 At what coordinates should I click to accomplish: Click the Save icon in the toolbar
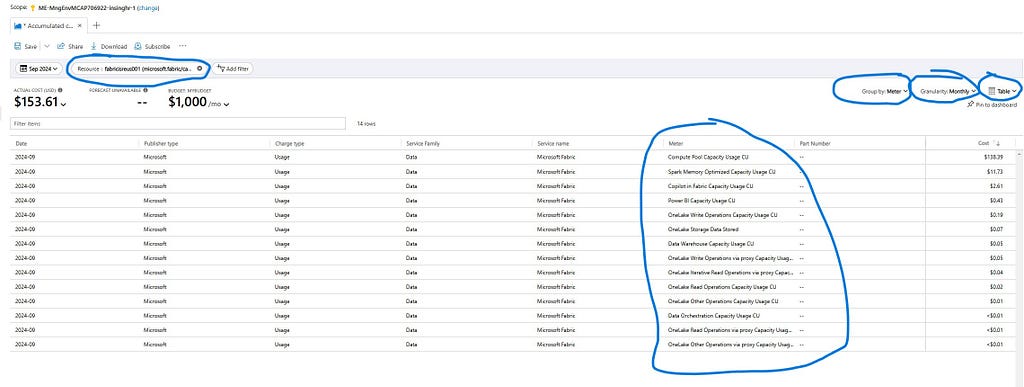point(18,46)
